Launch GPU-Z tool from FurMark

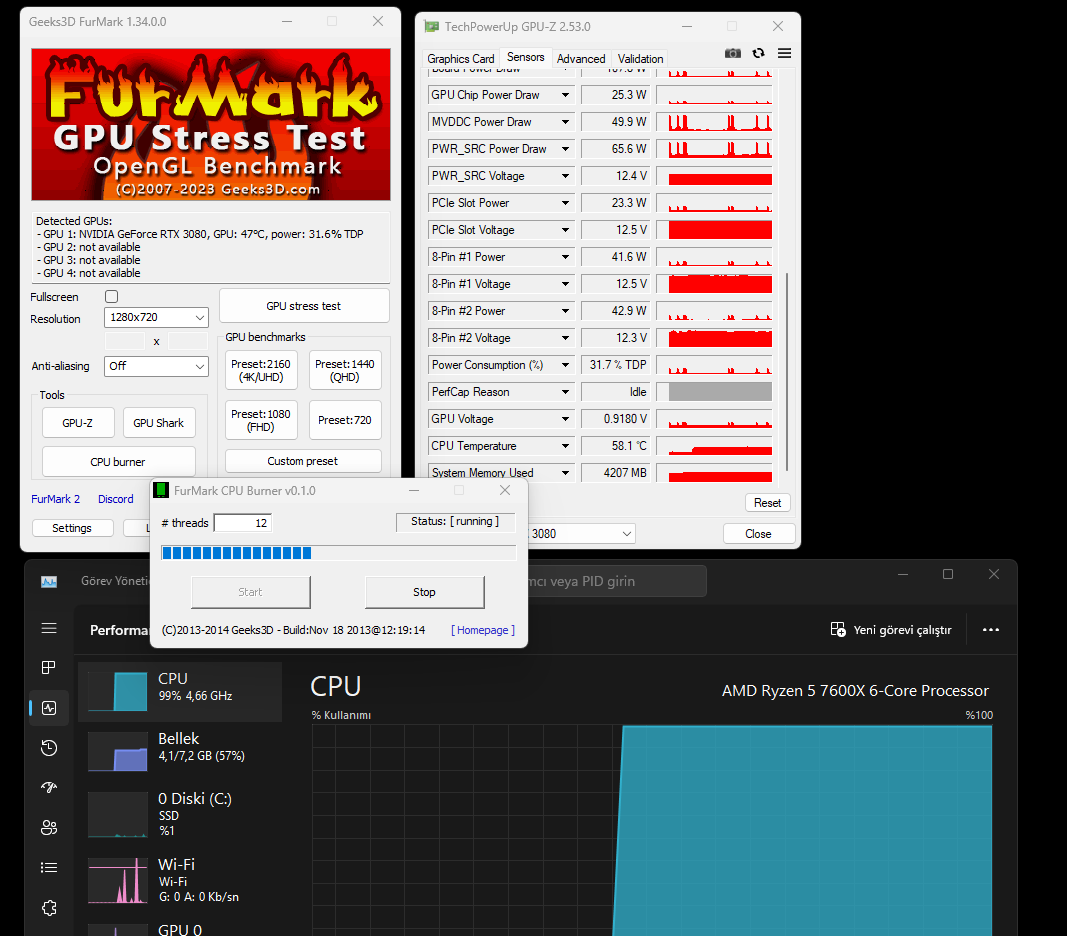point(78,423)
